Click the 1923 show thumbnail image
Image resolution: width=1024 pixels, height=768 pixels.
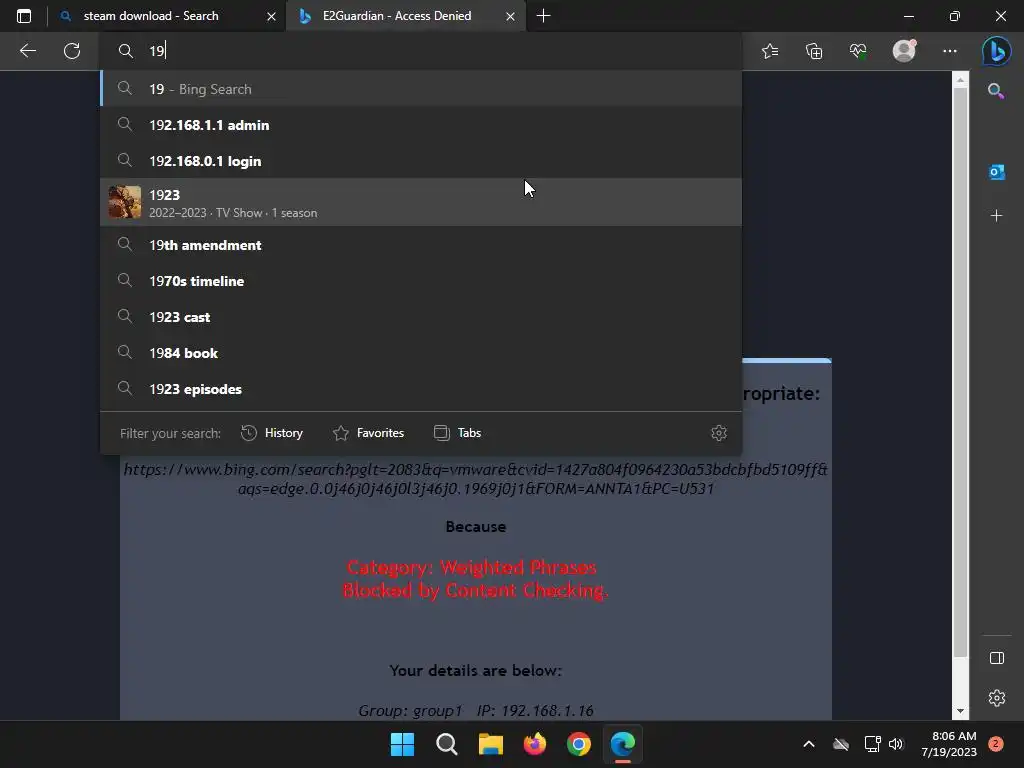click(125, 202)
